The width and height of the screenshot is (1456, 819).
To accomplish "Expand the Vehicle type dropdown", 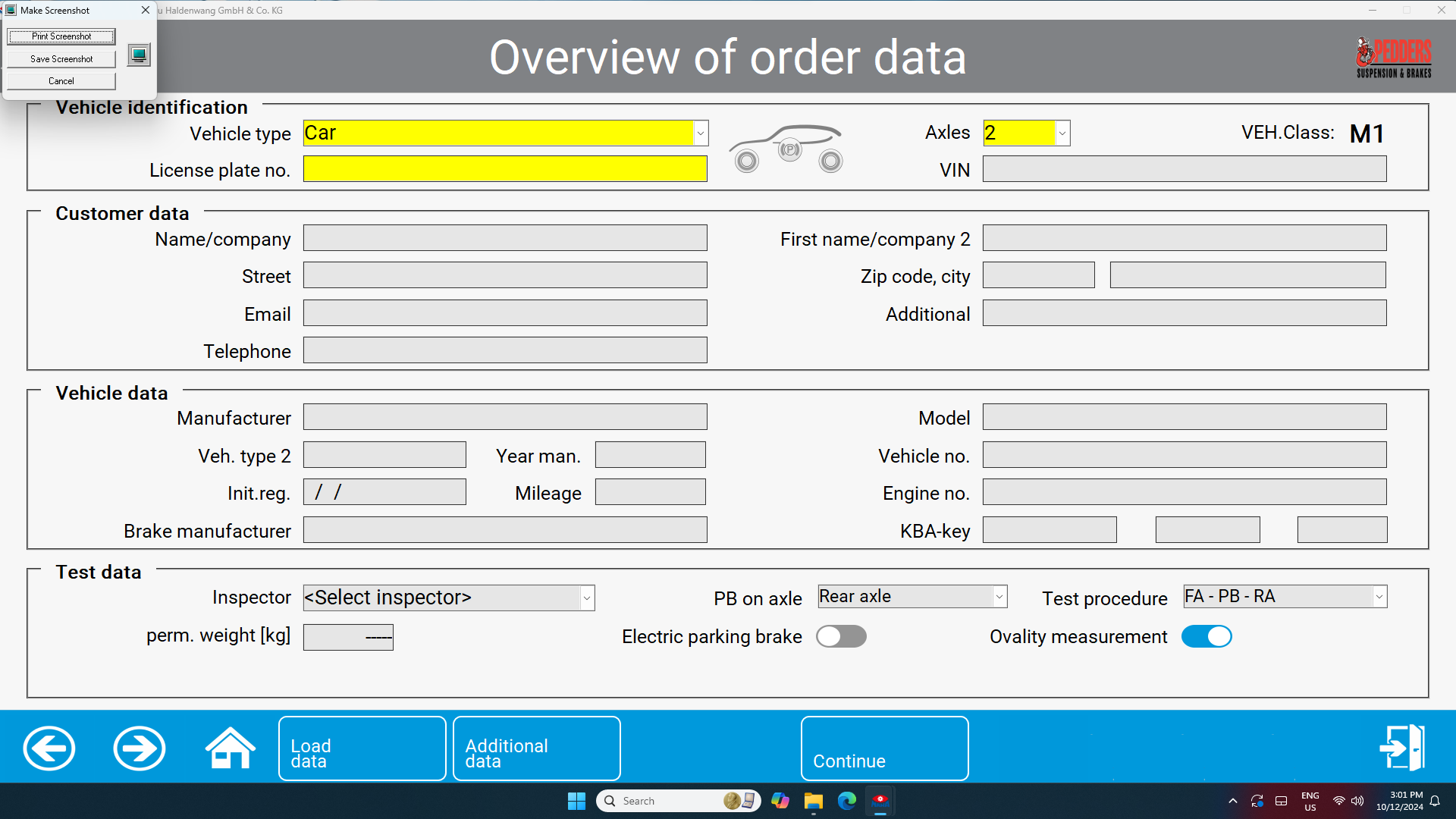I will (x=701, y=133).
